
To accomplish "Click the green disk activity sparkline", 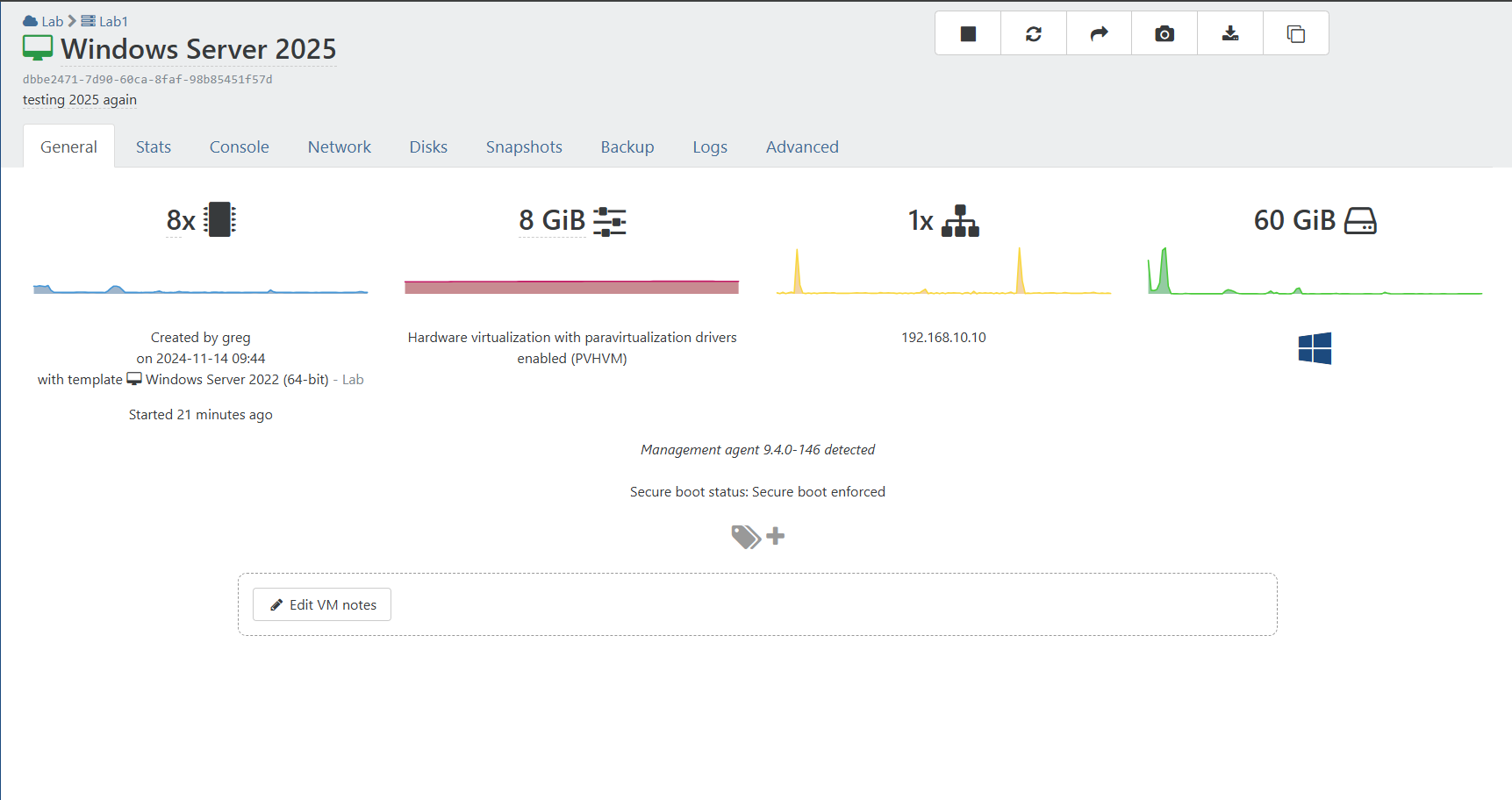I will coord(1315,271).
